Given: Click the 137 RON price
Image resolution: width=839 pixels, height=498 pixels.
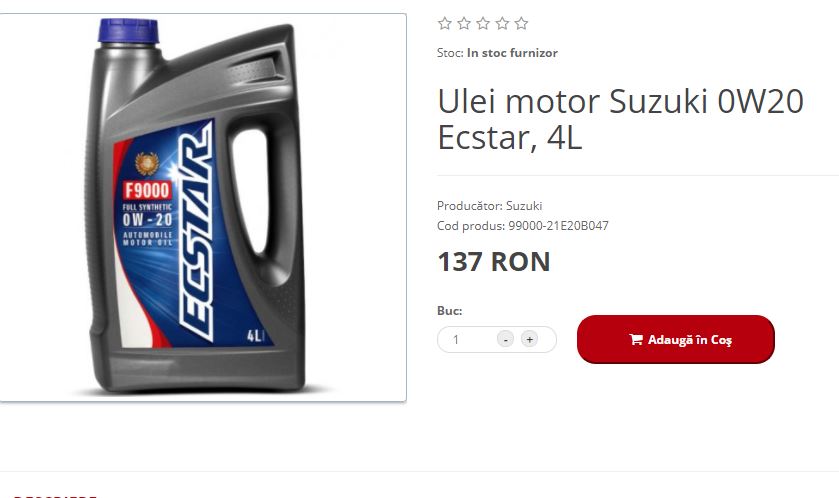Looking at the screenshot, I should coord(494,262).
